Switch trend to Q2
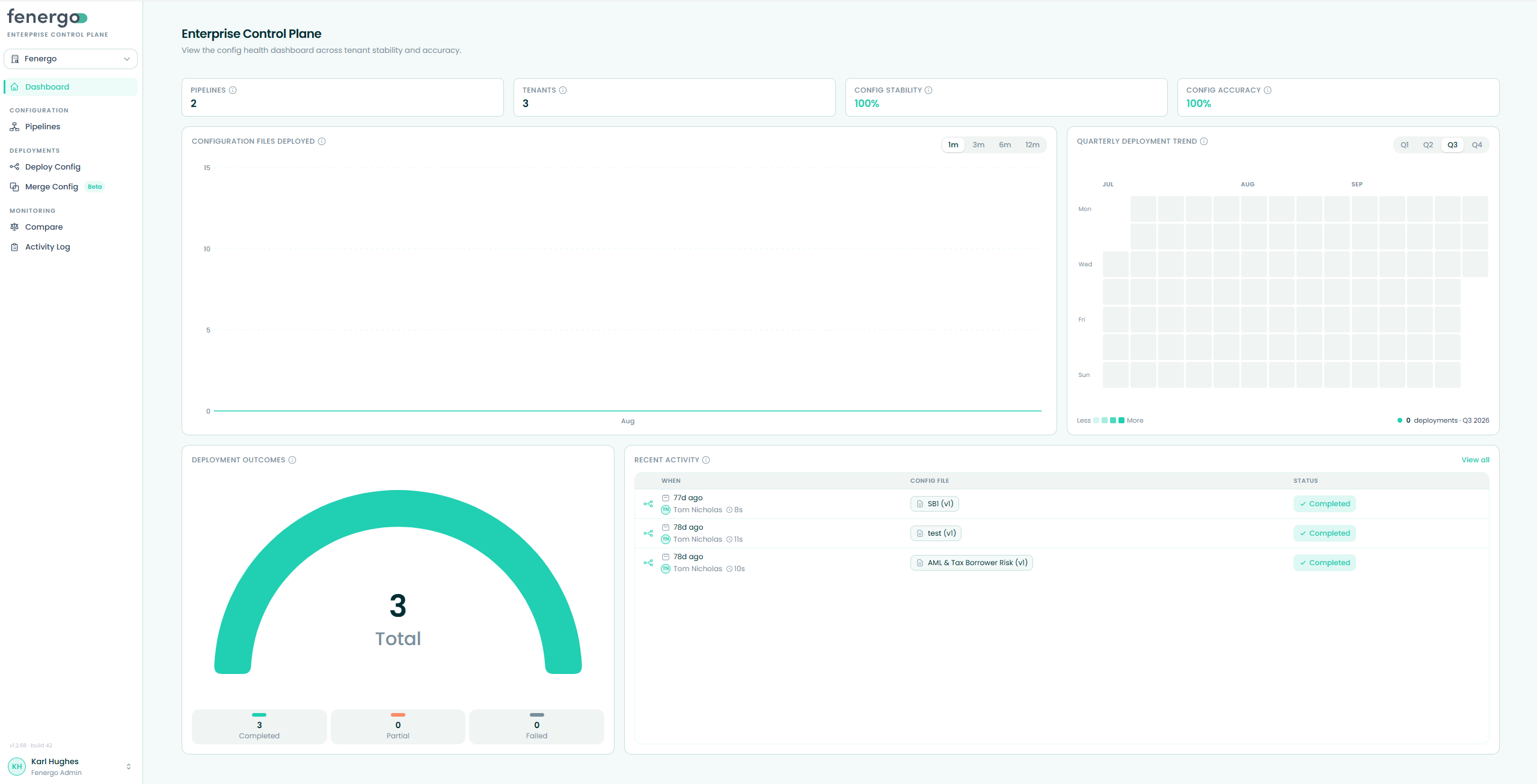1537x784 pixels. (x=1428, y=145)
